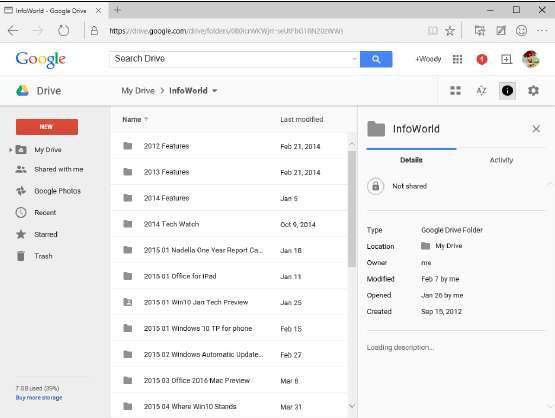The image size is (555, 418).
Task: Click the file list scrollbar thumb
Action: [x=351, y=209]
